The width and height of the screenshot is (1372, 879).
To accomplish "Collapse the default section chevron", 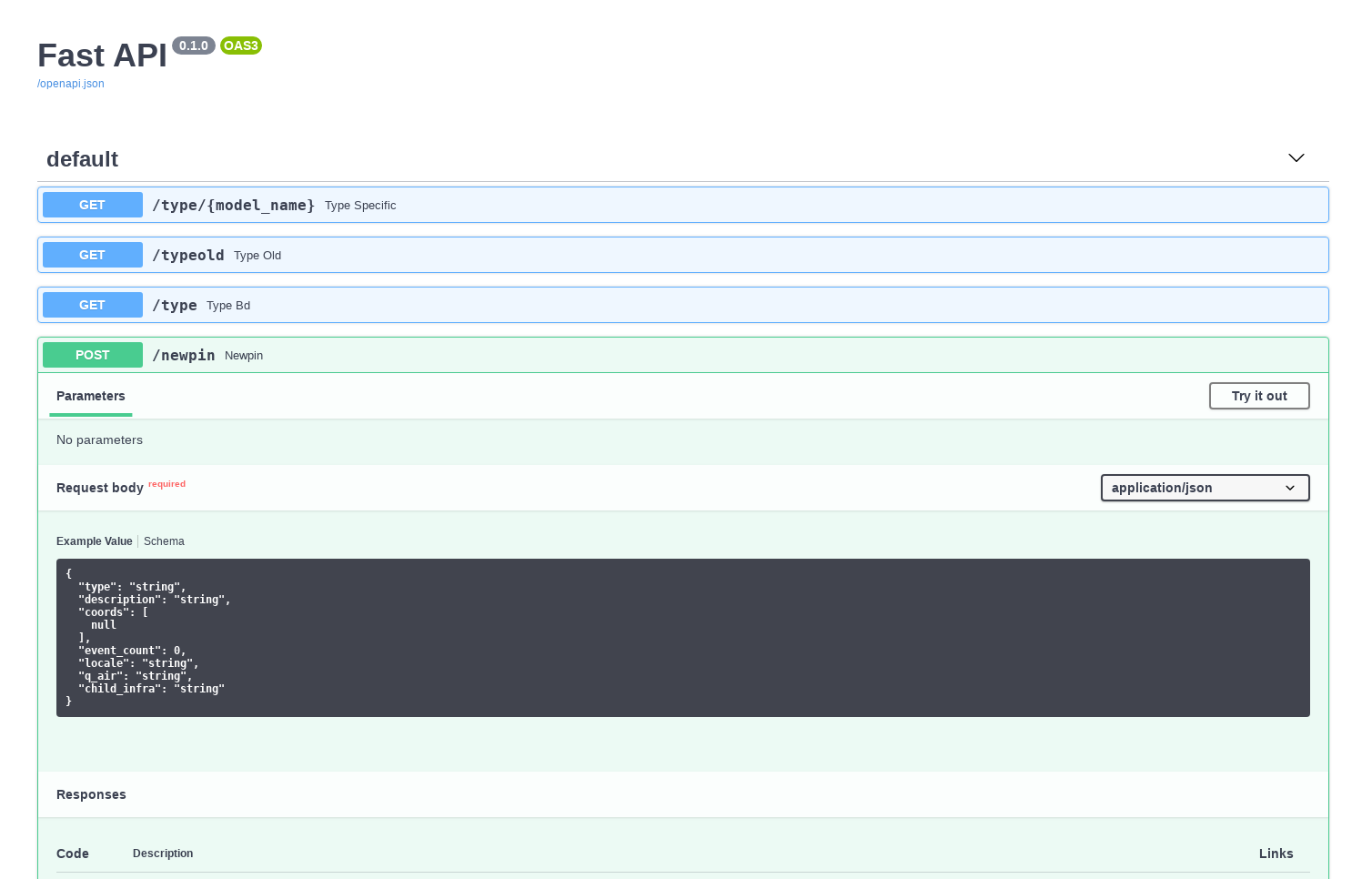I will (1296, 158).
